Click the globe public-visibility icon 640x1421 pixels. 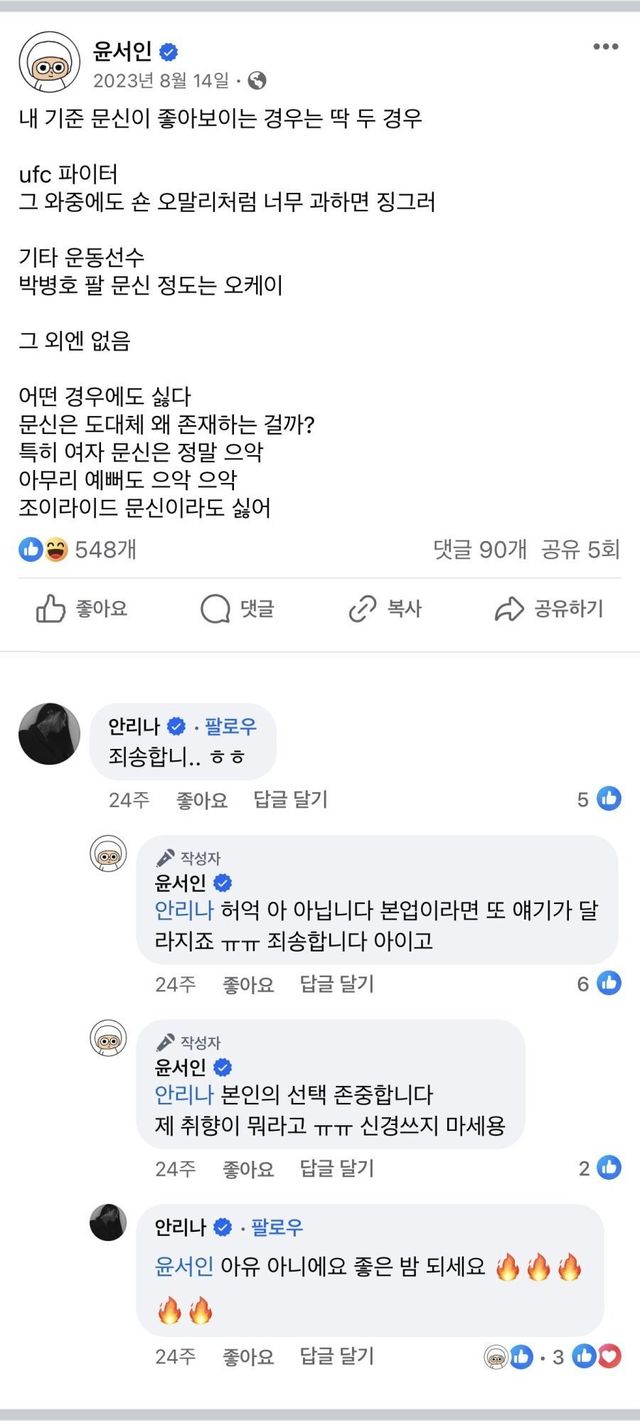(x=256, y=80)
